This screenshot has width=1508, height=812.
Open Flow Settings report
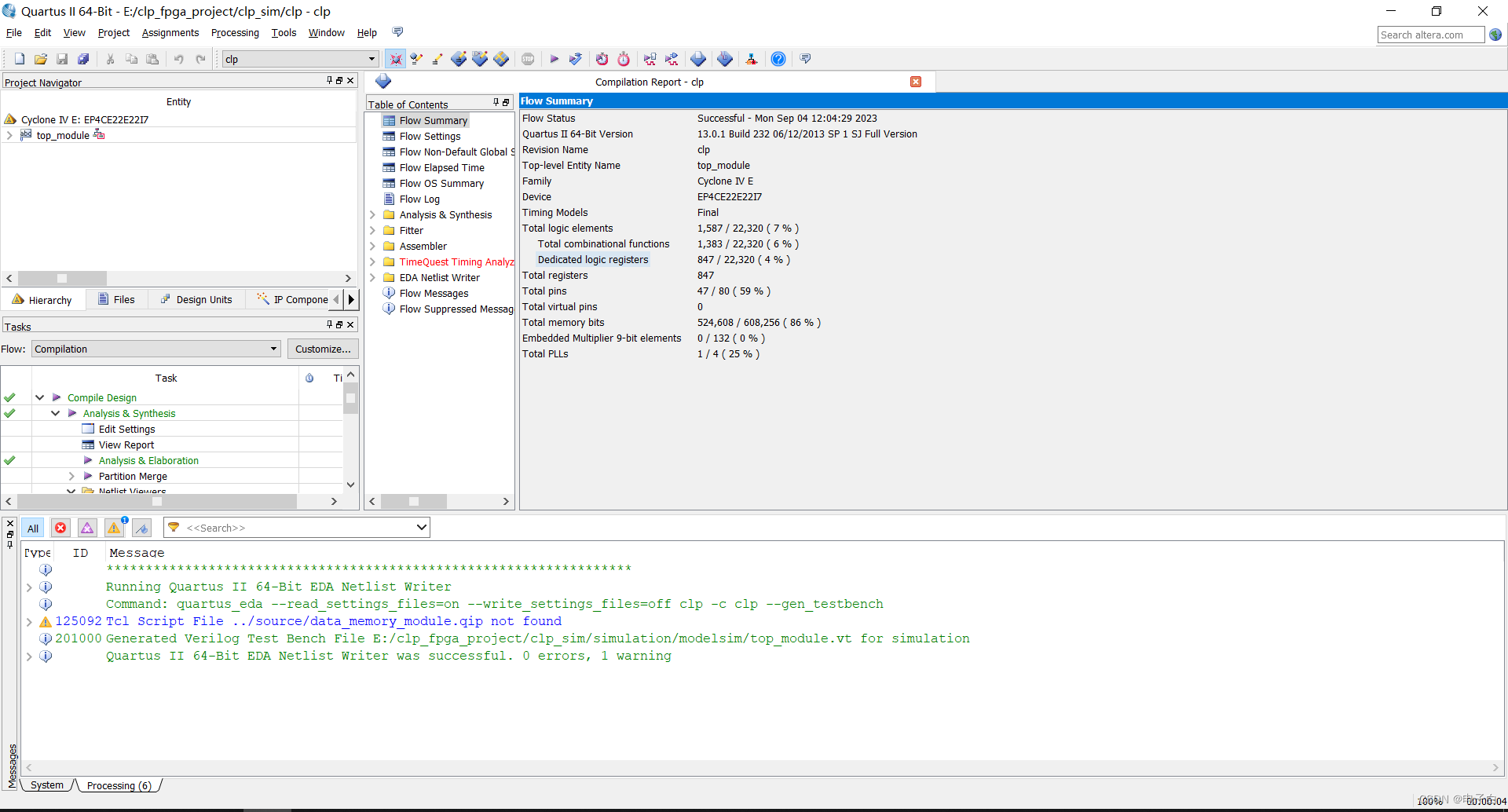430,136
